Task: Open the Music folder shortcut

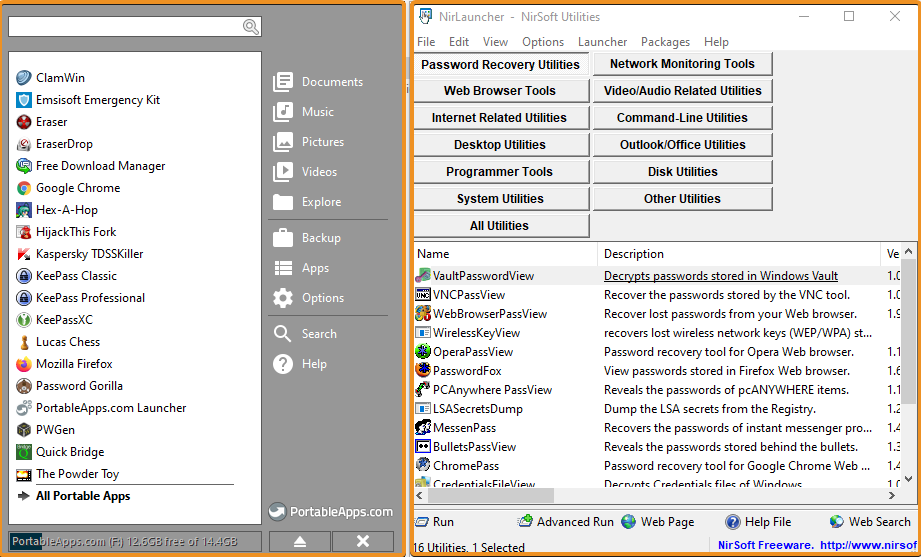Action: (303, 112)
